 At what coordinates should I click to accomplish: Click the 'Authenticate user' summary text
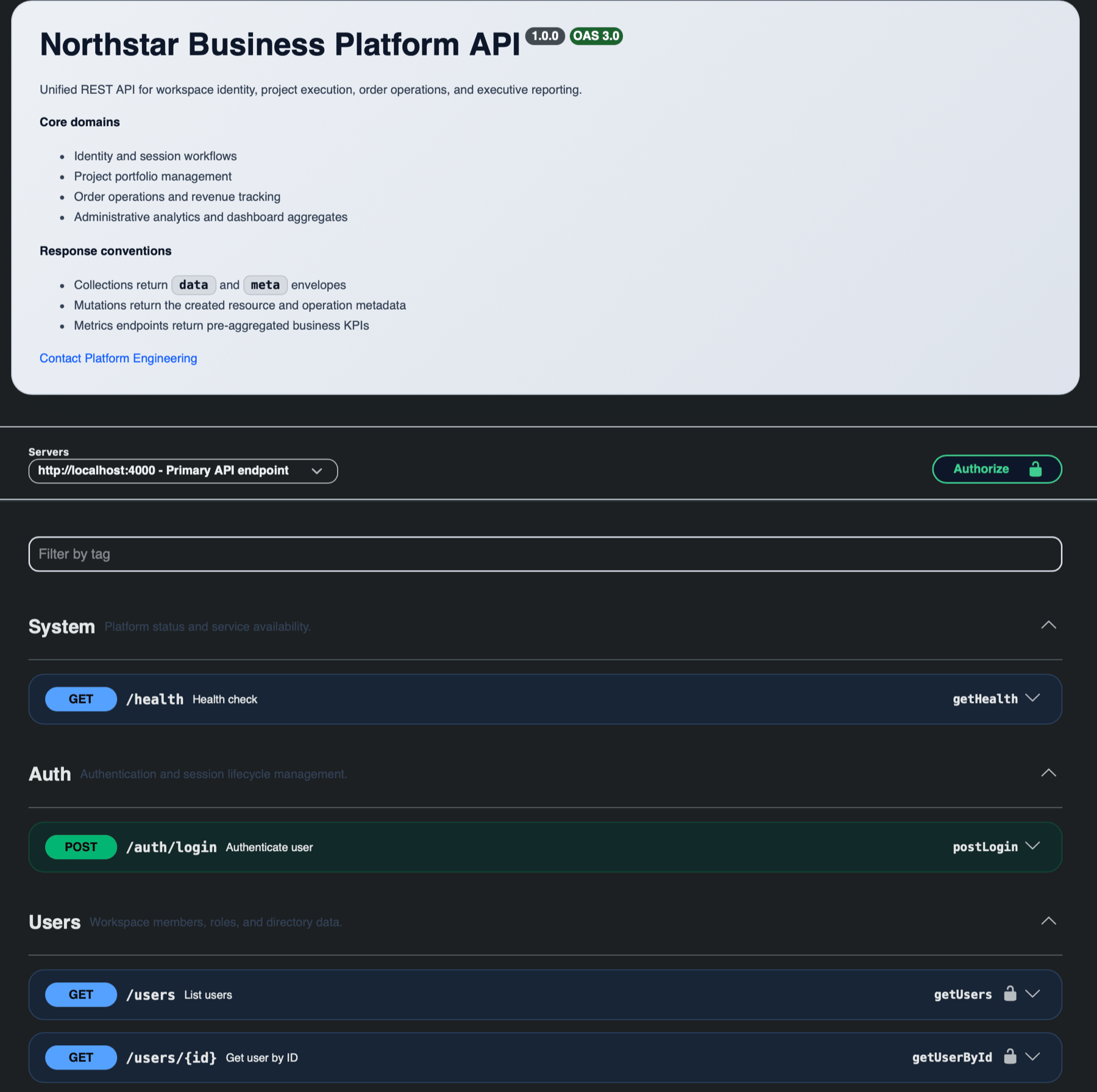click(x=269, y=848)
